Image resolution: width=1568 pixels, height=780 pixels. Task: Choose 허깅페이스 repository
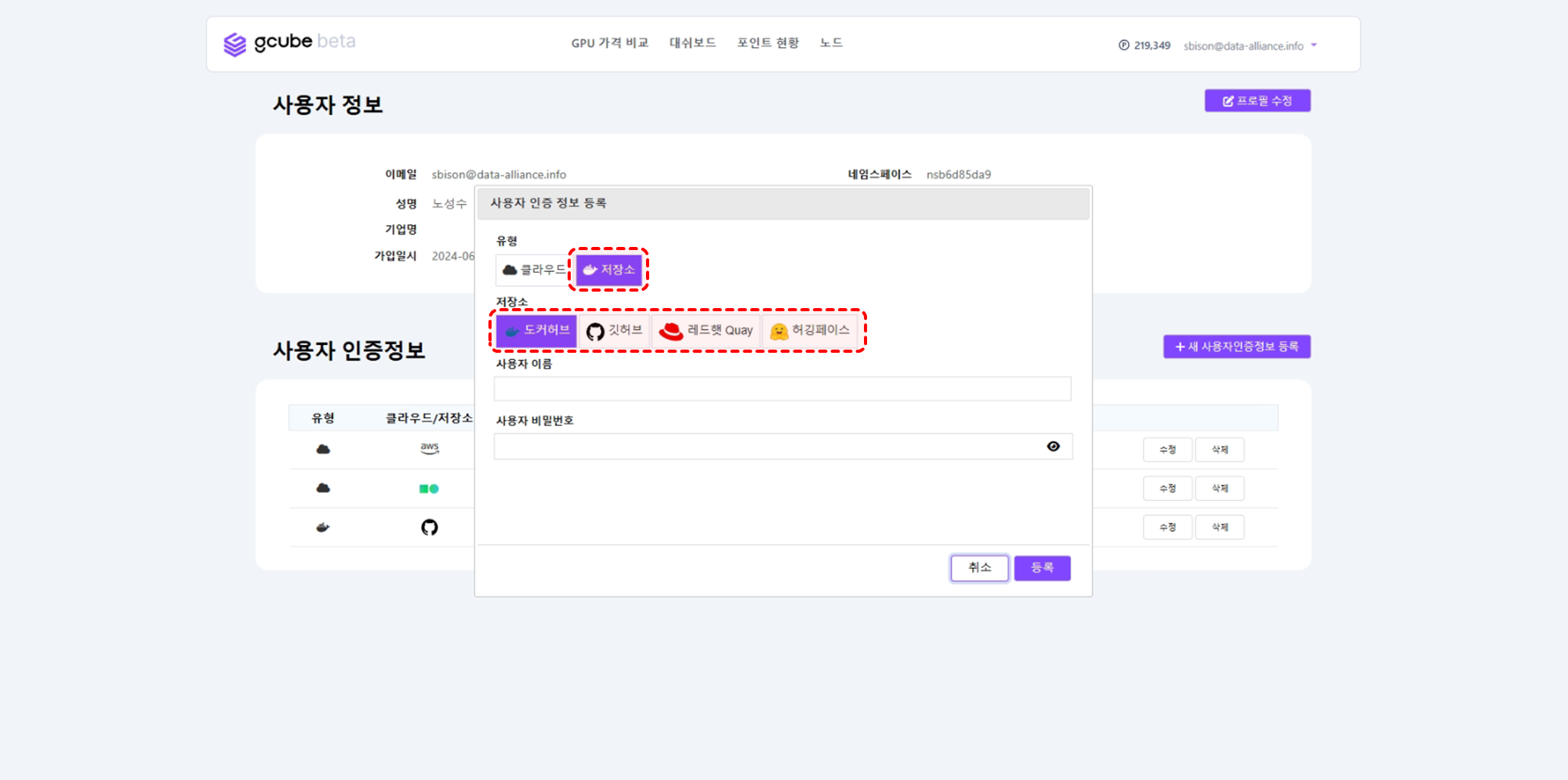tap(811, 330)
